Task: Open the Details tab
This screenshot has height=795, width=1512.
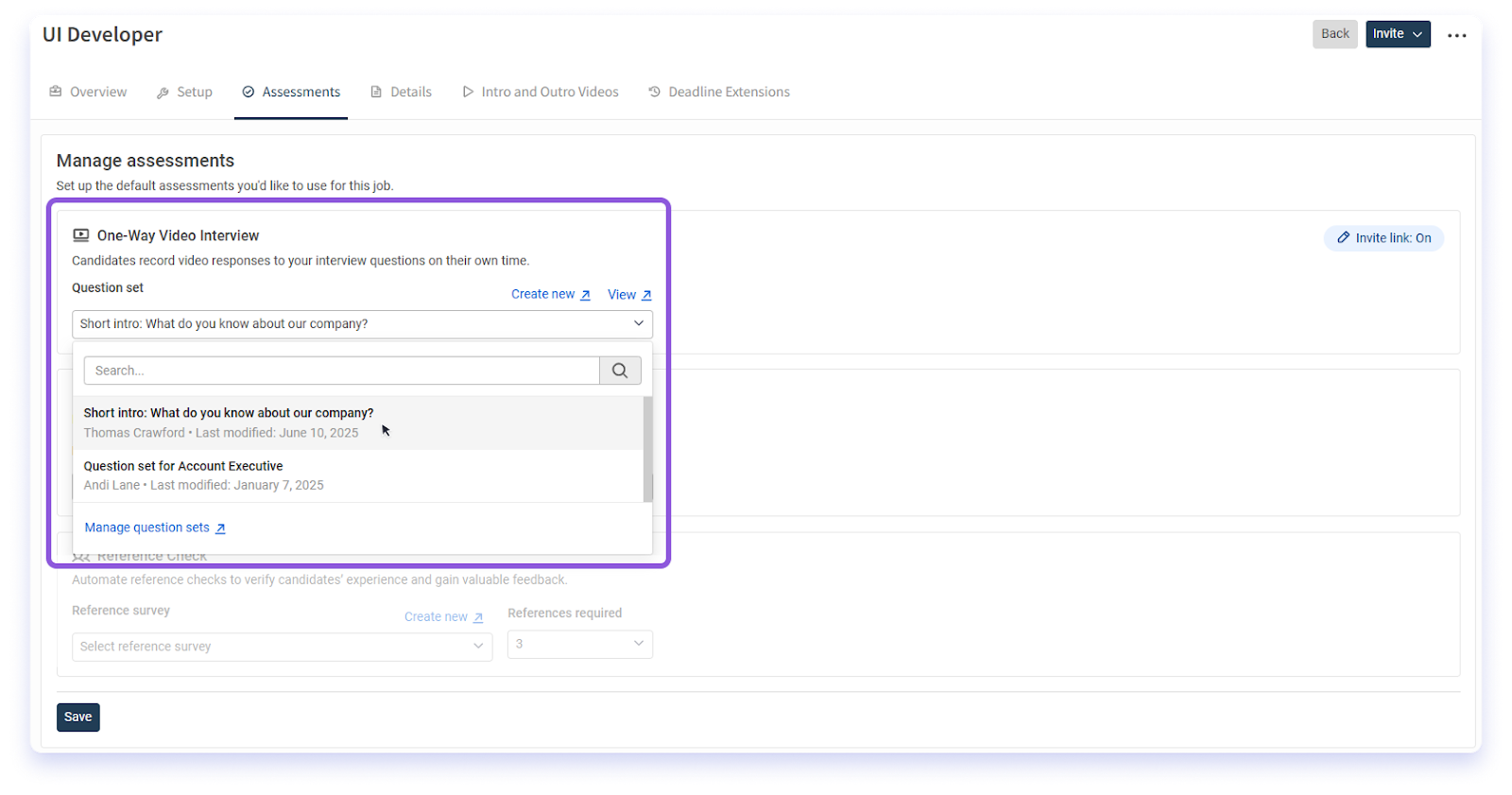Action: click(402, 92)
